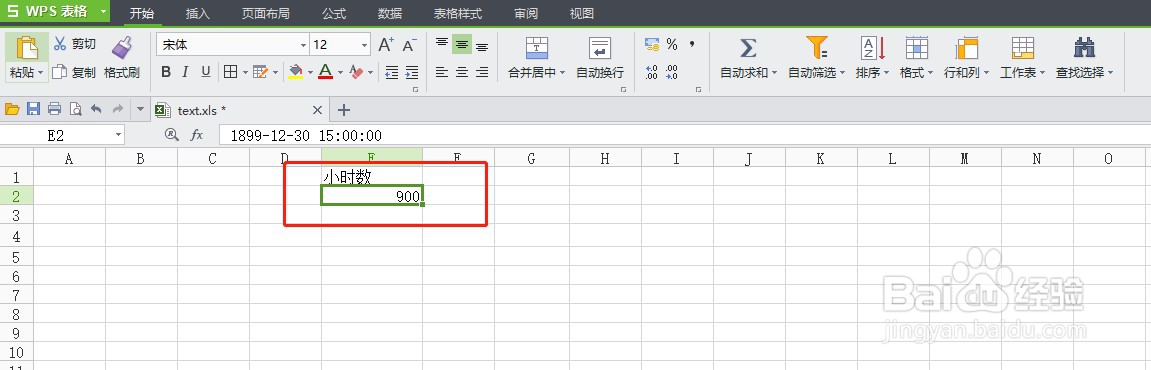Click AutoFilter funnel icon
The width and height of the screenshot is (1151, 370).
[816, 48]
